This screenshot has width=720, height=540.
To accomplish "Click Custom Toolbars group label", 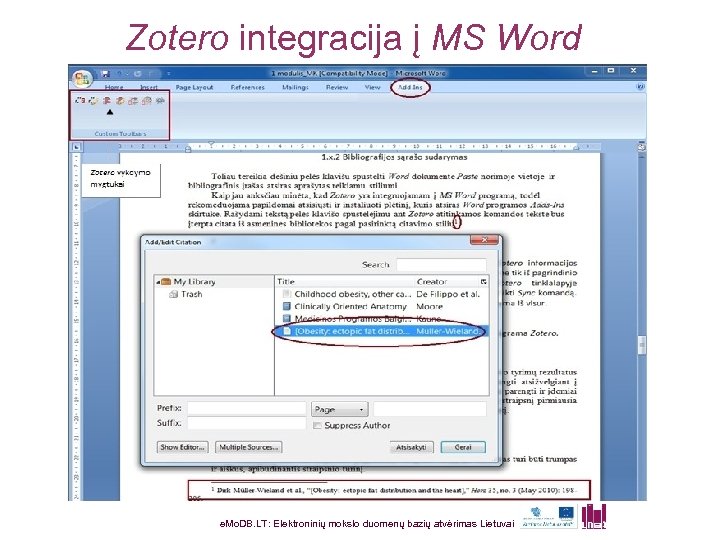I will click(x=120, y=134).
